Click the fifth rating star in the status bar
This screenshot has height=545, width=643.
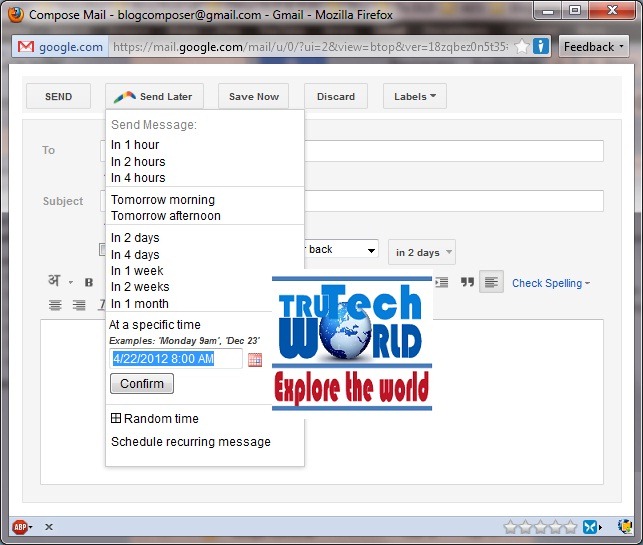tap(570, 527)
